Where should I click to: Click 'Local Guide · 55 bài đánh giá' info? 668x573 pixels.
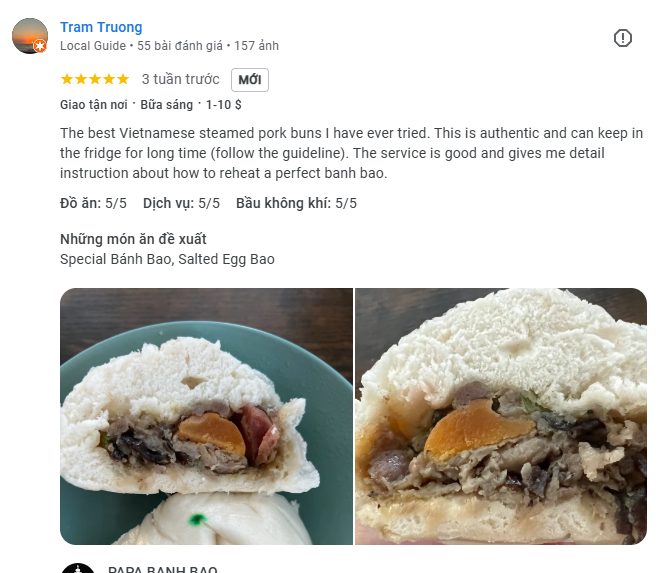coord(141,46)
